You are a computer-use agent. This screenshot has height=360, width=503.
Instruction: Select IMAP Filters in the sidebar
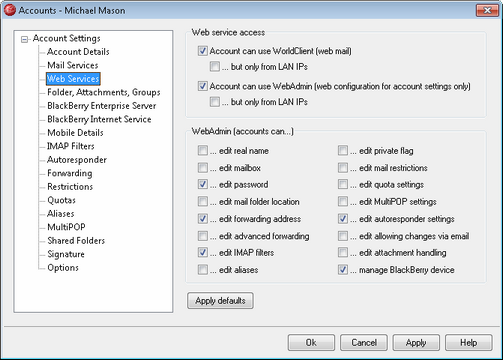point(71,146)
